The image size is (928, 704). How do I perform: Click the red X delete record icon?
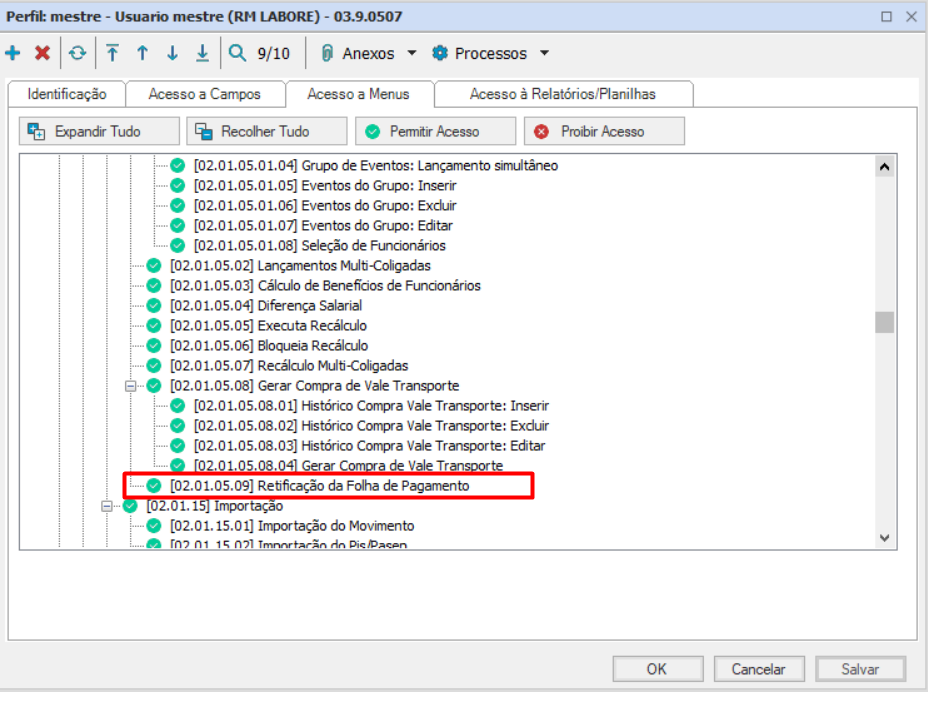(x=42, y=53)
